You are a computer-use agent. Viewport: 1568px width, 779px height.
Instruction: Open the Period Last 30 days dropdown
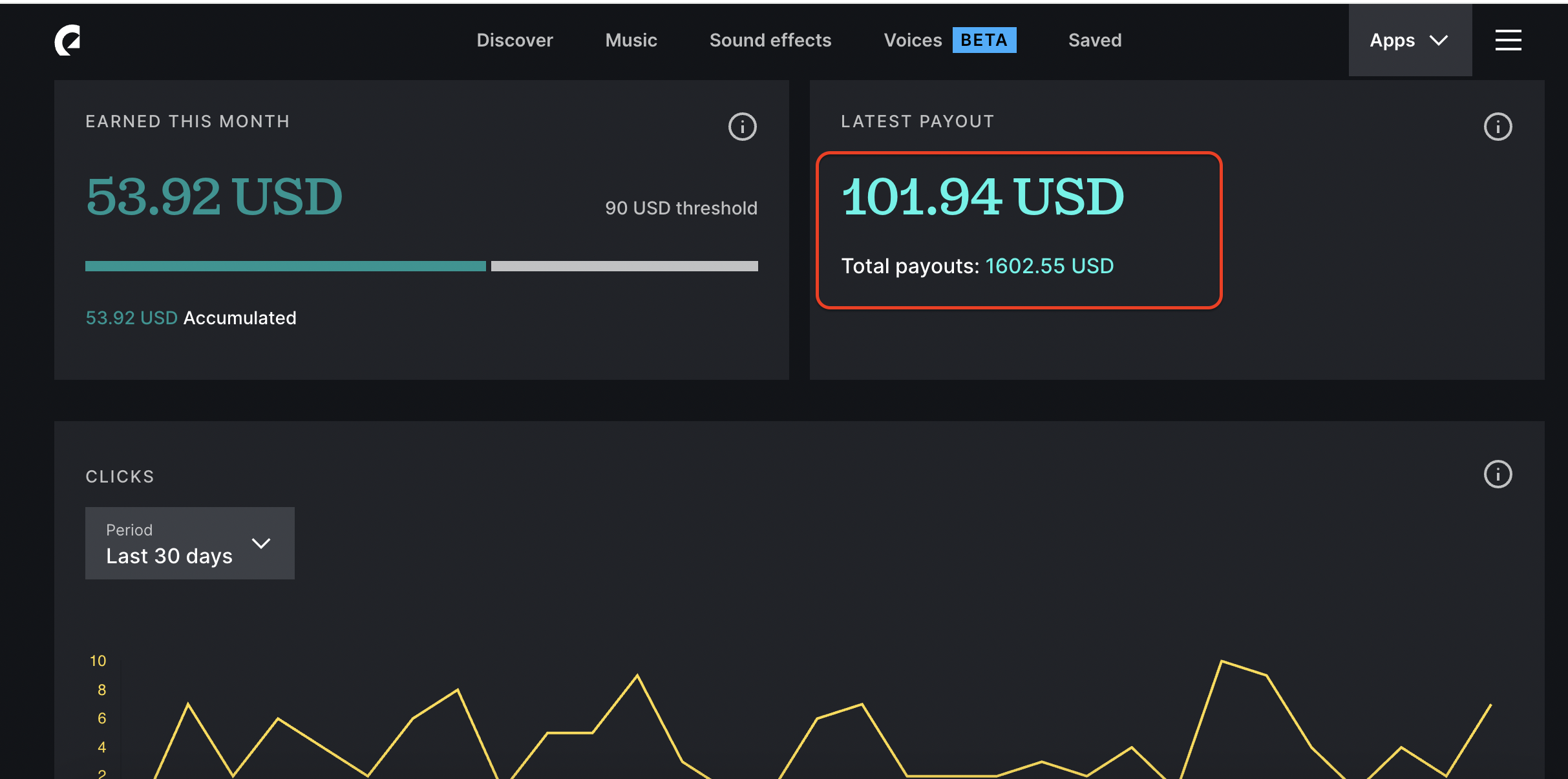[x=189, y=543]
